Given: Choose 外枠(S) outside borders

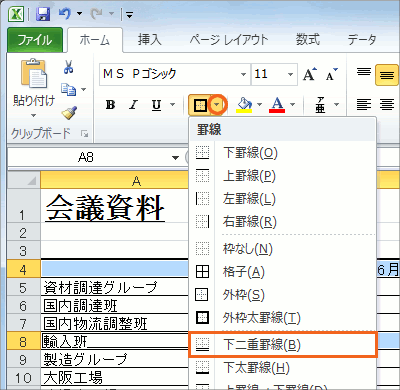Looking at the screenshot, I should (283, 295).
